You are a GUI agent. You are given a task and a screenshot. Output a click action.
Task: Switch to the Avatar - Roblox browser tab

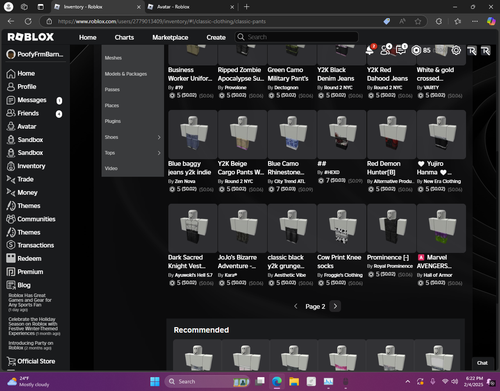tap(191, 7)
